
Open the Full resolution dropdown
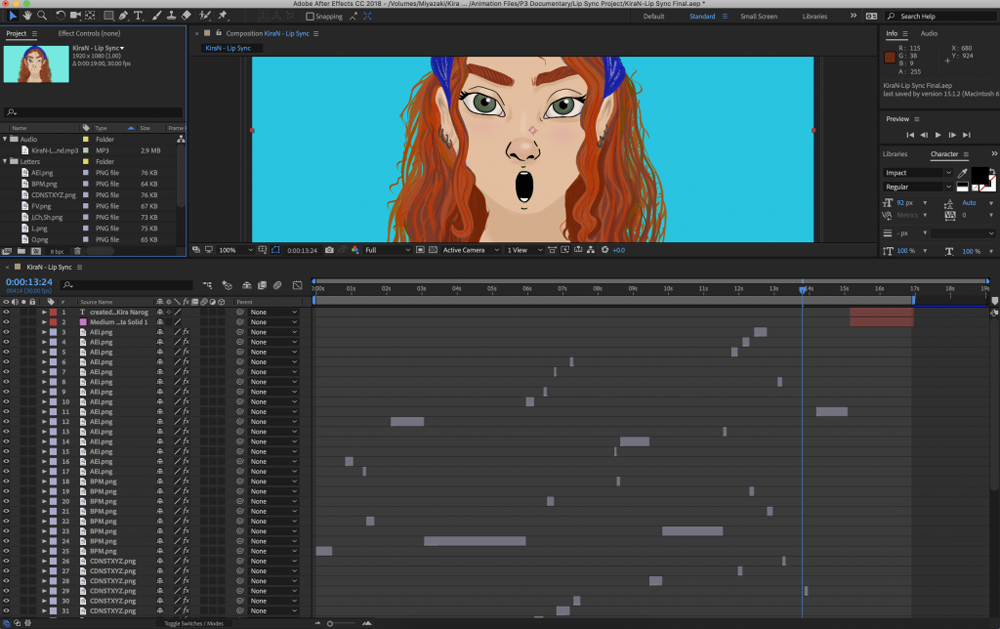[x=387, y=250]
